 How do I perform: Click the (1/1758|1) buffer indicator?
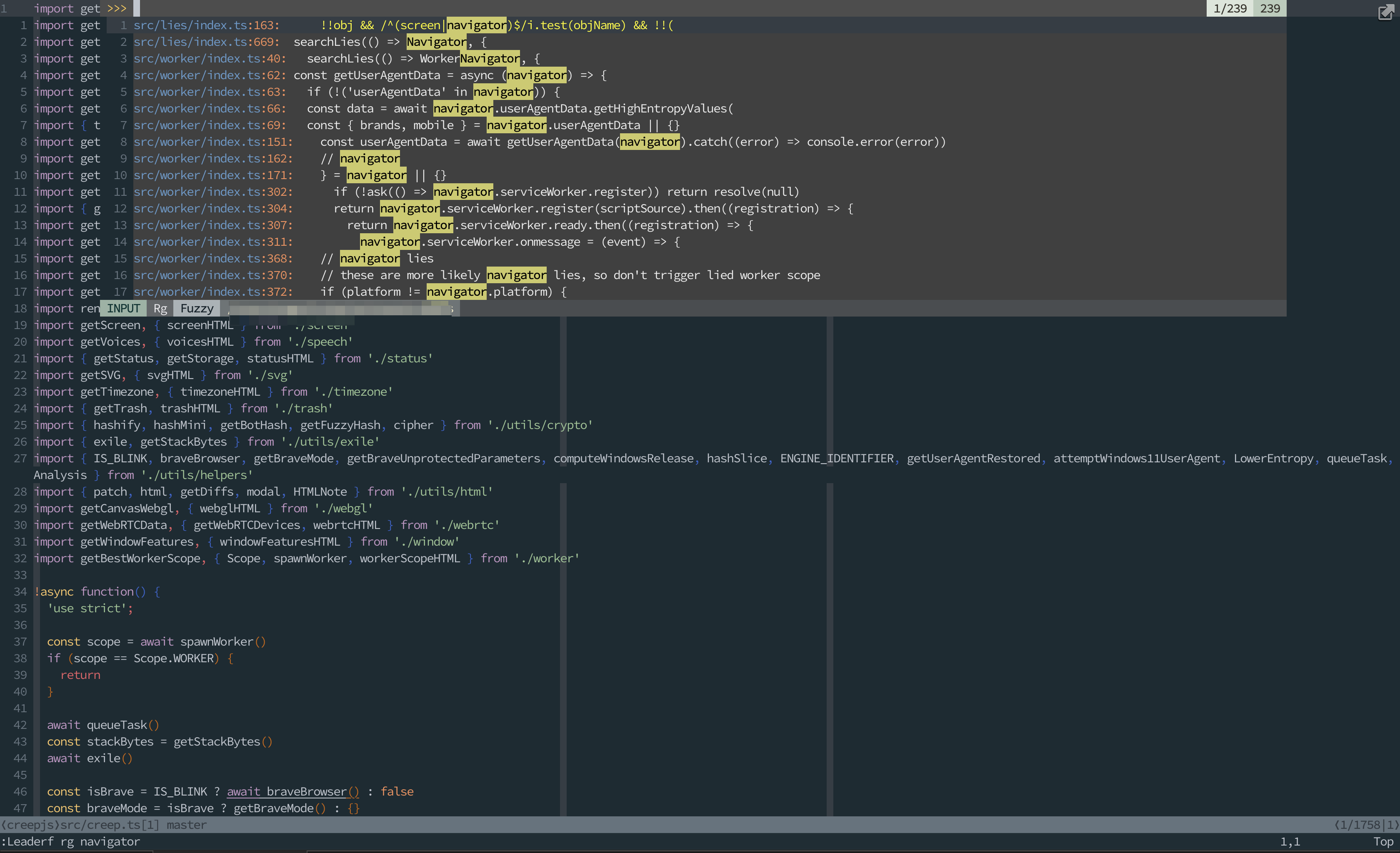click(1367, 825)
